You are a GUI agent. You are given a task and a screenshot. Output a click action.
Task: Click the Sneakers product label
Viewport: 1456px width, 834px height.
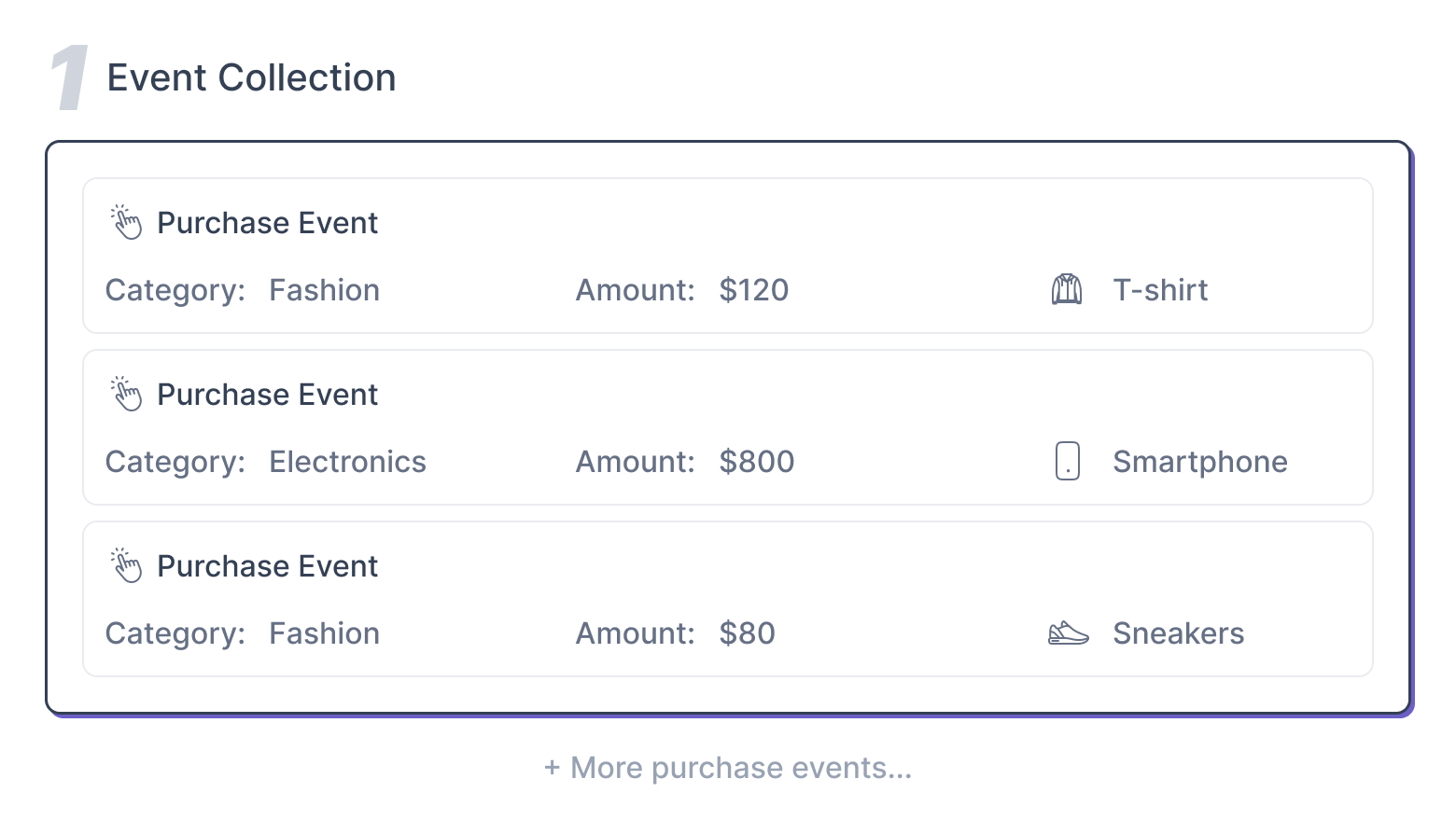(1178, 633)
